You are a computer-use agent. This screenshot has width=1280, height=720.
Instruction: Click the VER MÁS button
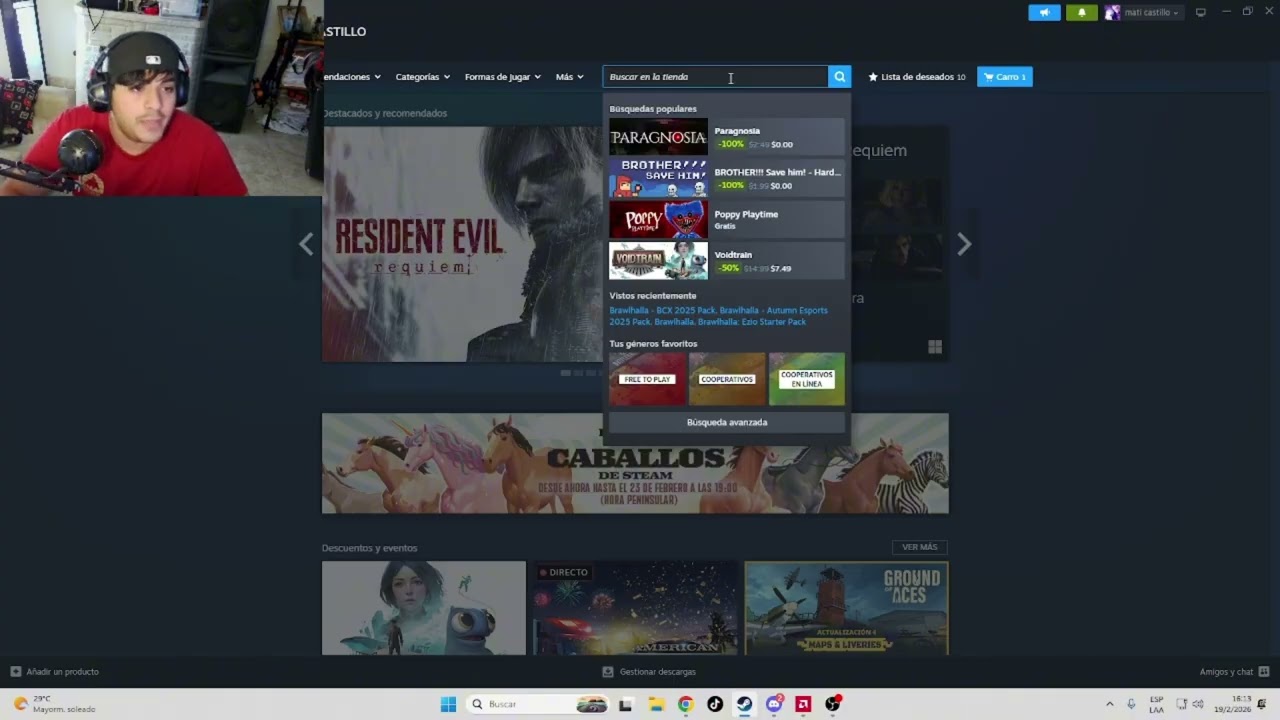(919, 547)
